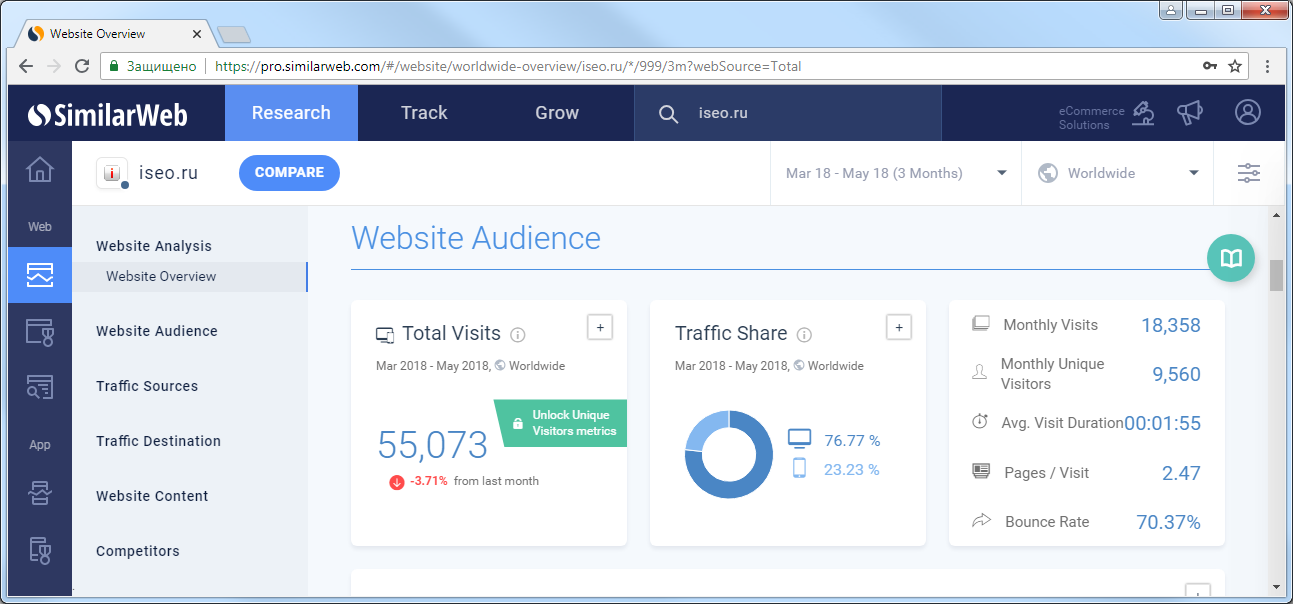Open the Industry Analysis sidebar icon
The width and height of the screenshot is (1293, 604).
(x=39, y=331)
